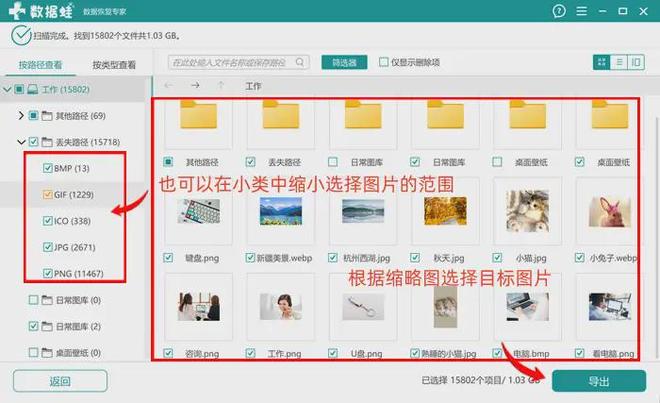Switch to large thumbnail grid view
The height and width of the screenshot is (403, 660).
[601, 62]
